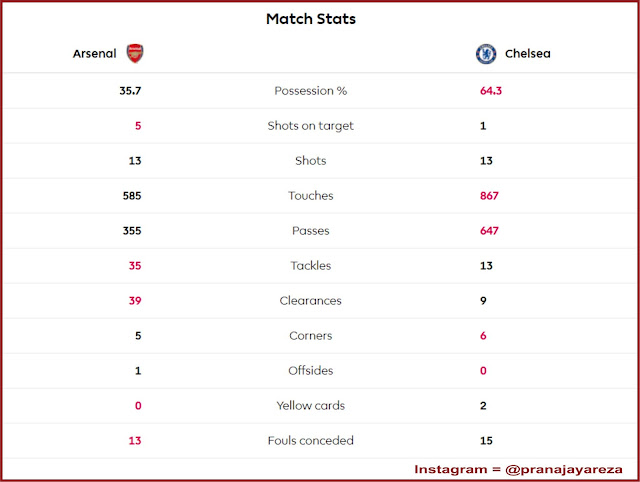Click the Instagram @pranajayareza watermark
This screenshot has height=482, width=640.
click(518, 470)
